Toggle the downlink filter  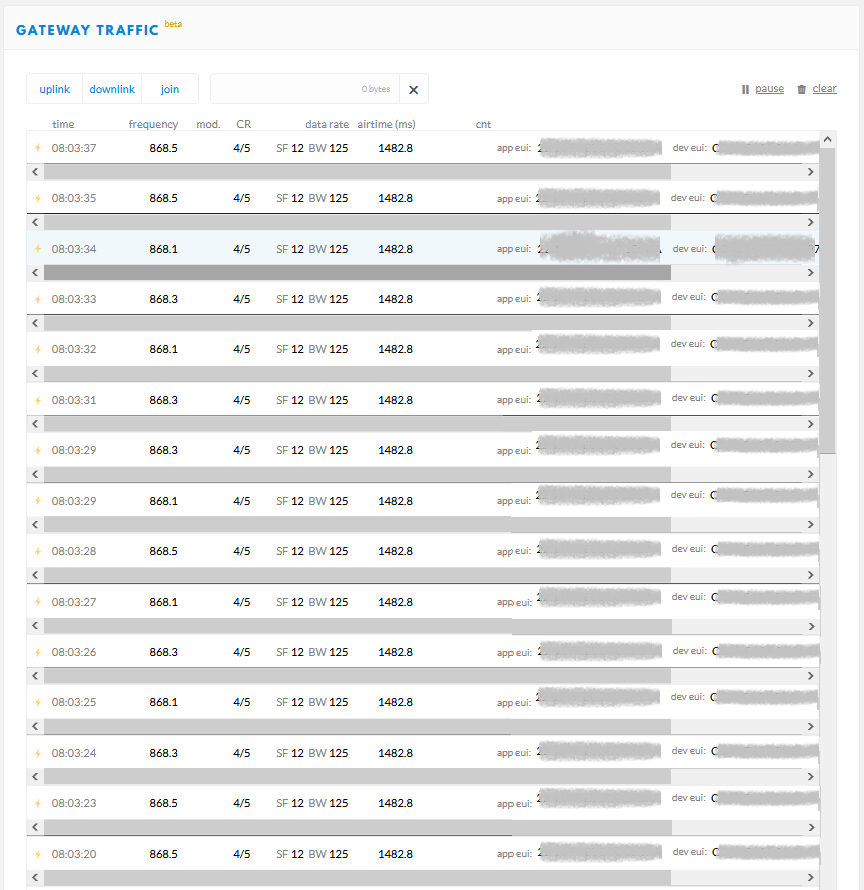(112, 89)
